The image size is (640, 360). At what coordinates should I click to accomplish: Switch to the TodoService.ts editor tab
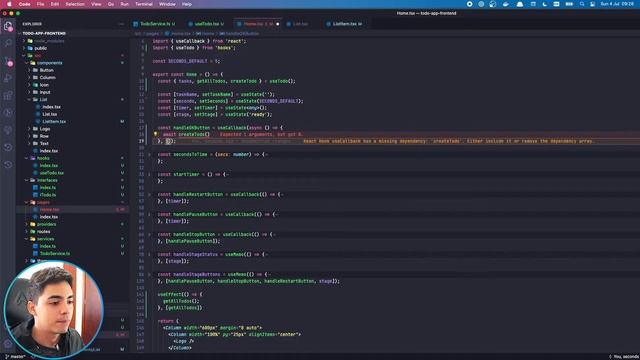click(x=155, y=24)
